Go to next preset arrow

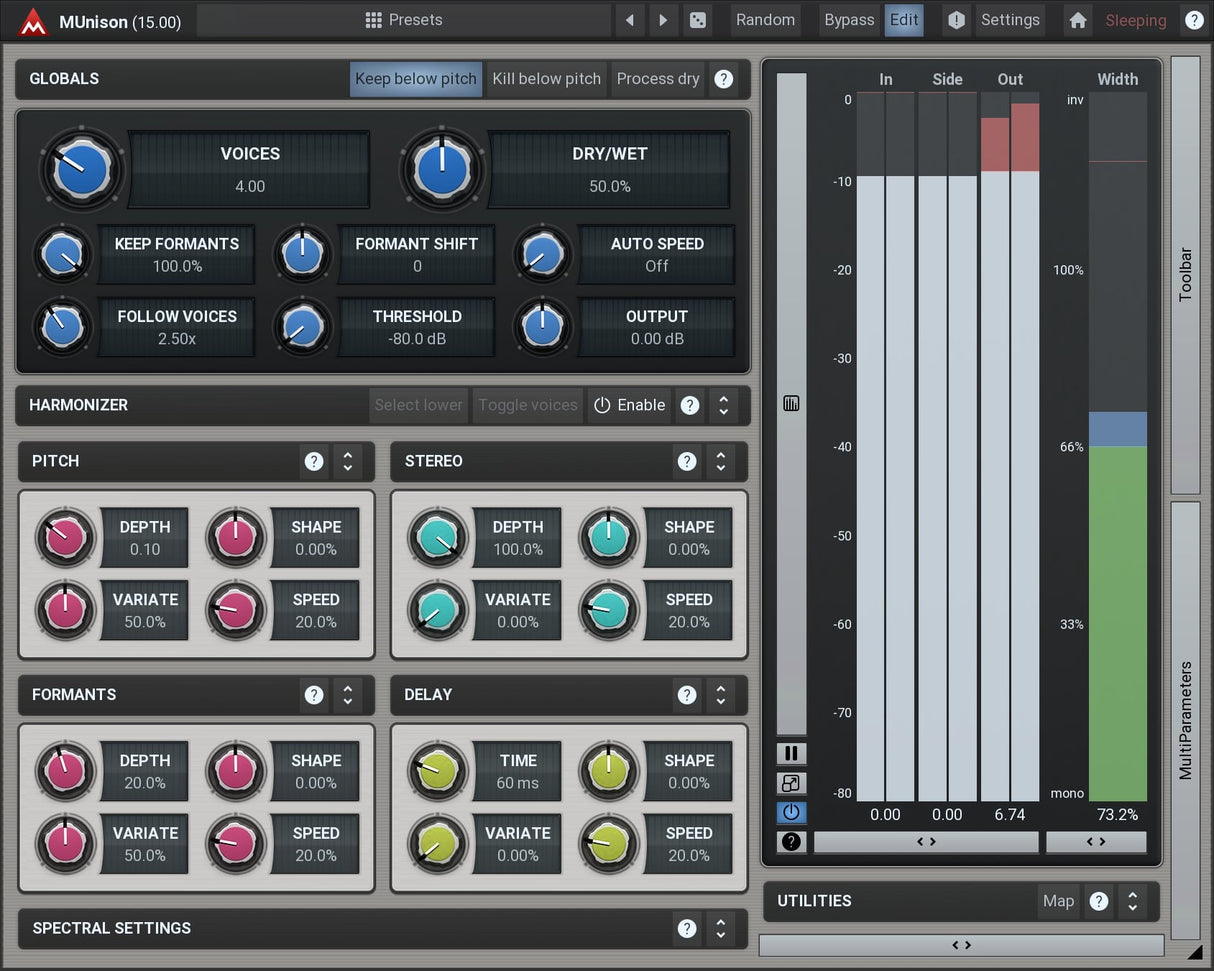[x=662, y=20]
